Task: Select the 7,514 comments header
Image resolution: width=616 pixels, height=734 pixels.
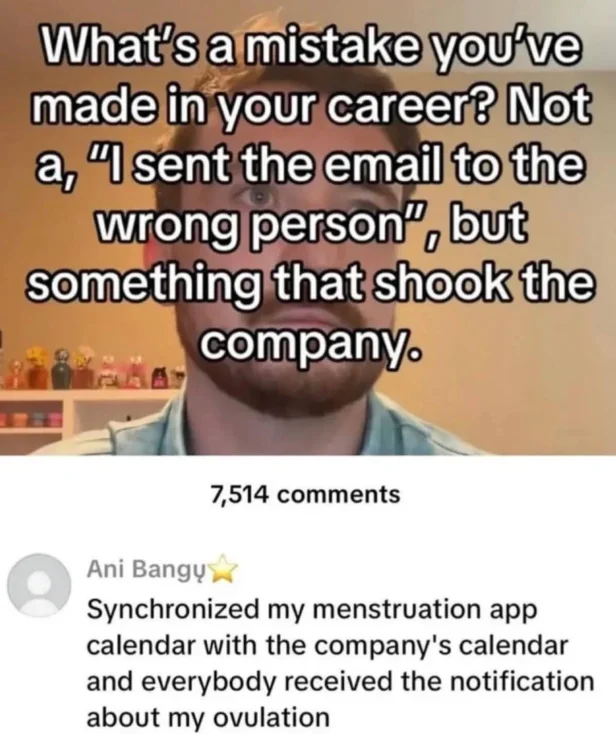Action: (305, 494)
